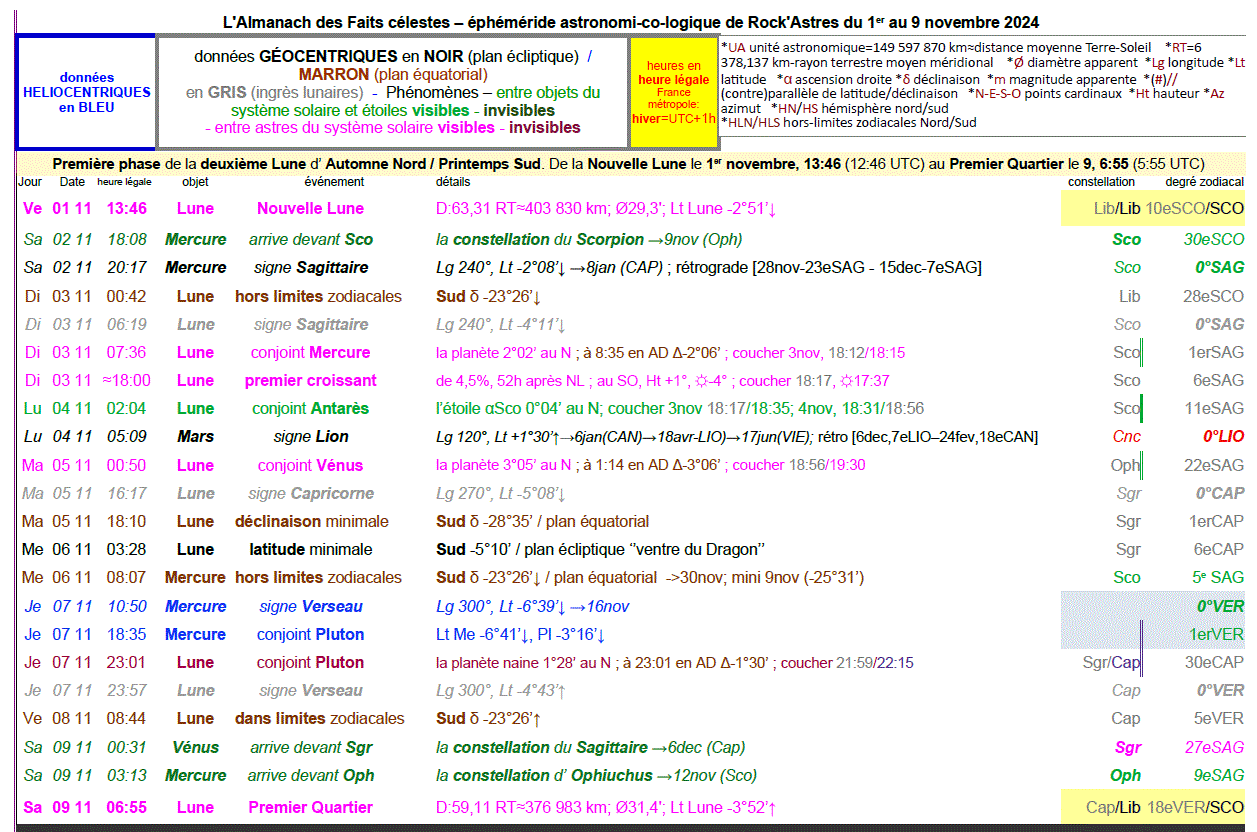Click 'MARRON (plan équatorial)' in the legend
Viewport: 1257px width, 832px height.
coord(393,74)
